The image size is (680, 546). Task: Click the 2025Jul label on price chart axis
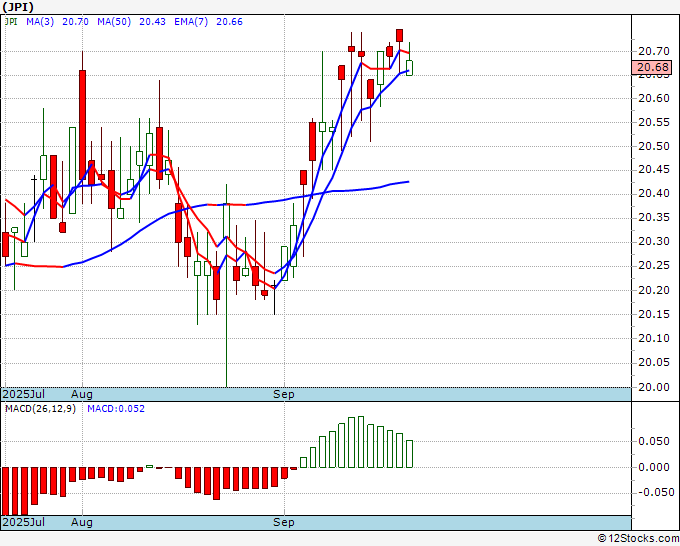coord(23,394)
